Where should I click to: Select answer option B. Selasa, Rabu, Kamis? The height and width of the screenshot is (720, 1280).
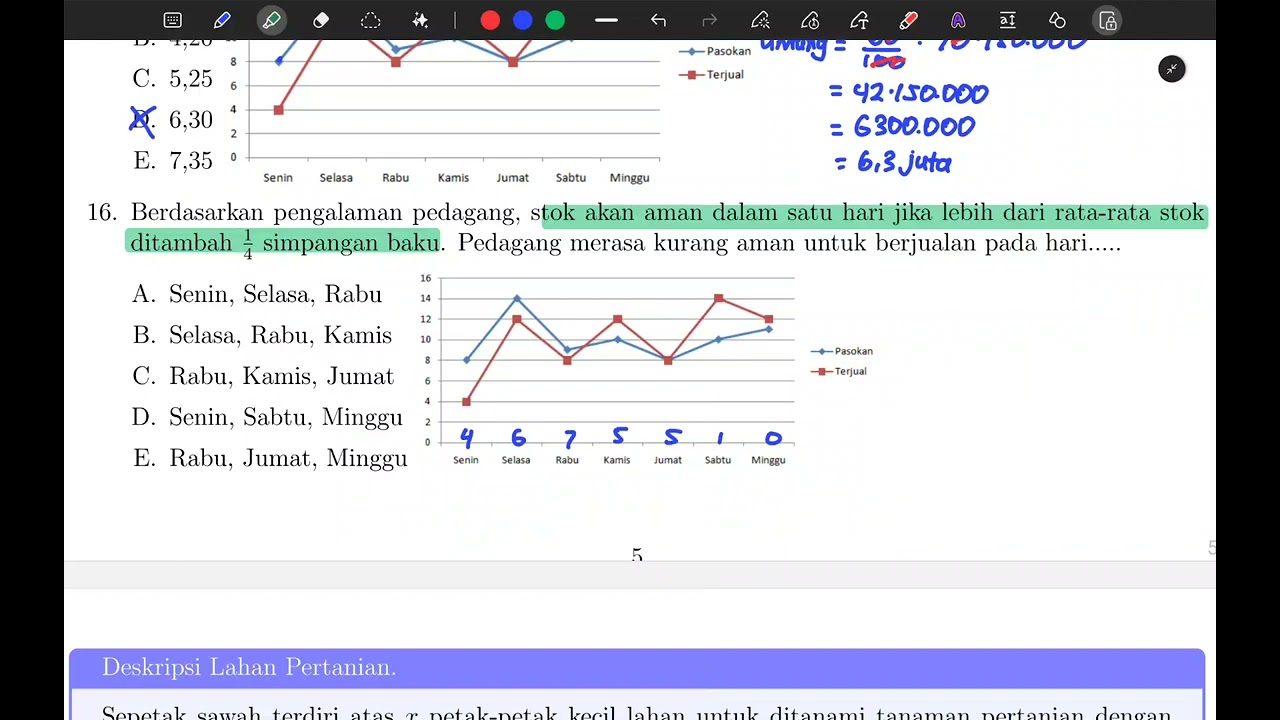tap(262, 335)
